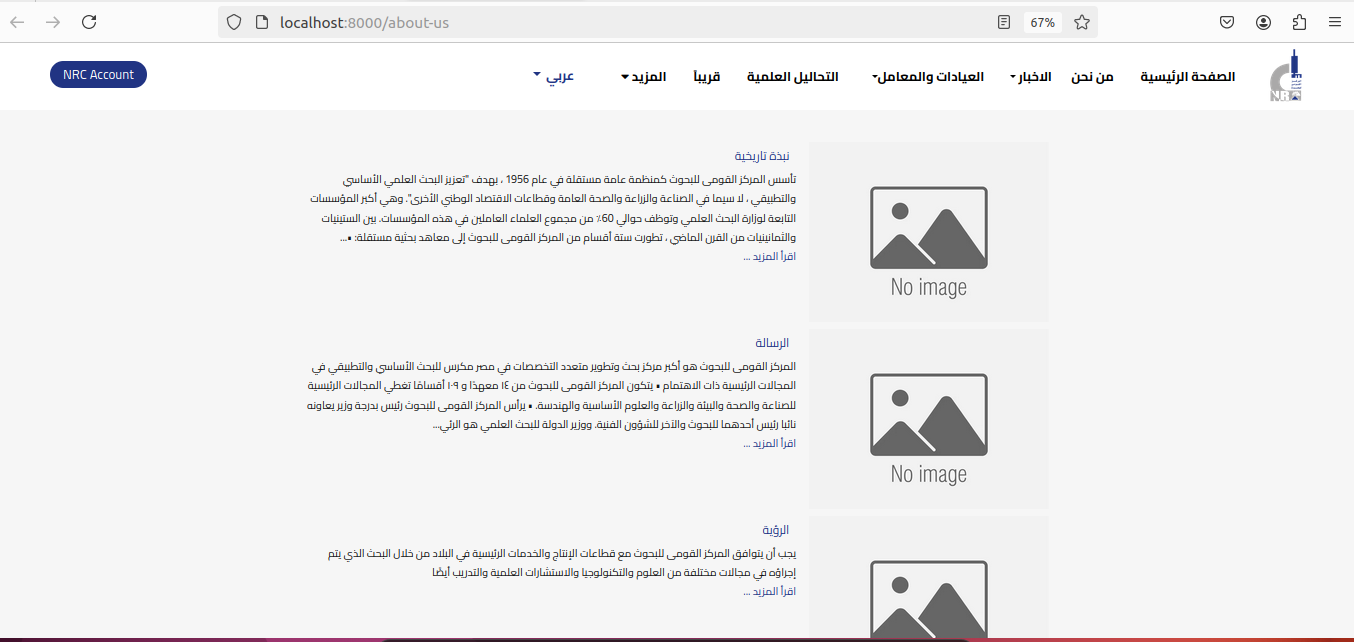This screenshot has width=1354, height=642.
Task: Click the Pocket save icon
Action: coord(1227,22)
